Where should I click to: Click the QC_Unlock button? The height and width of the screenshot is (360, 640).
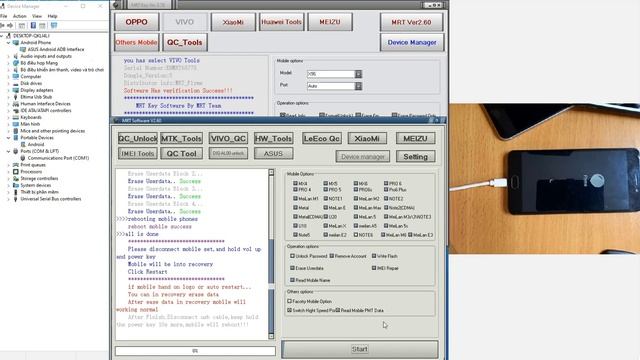pyautogui.click(x=138, y=139)
